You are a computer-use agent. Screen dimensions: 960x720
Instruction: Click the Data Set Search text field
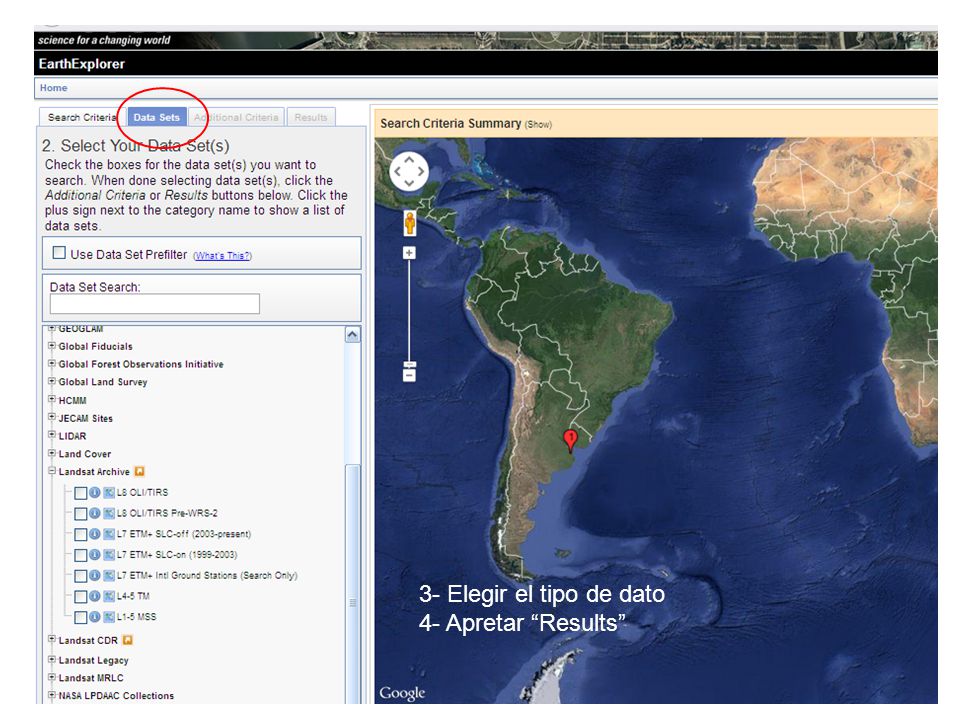154,304
